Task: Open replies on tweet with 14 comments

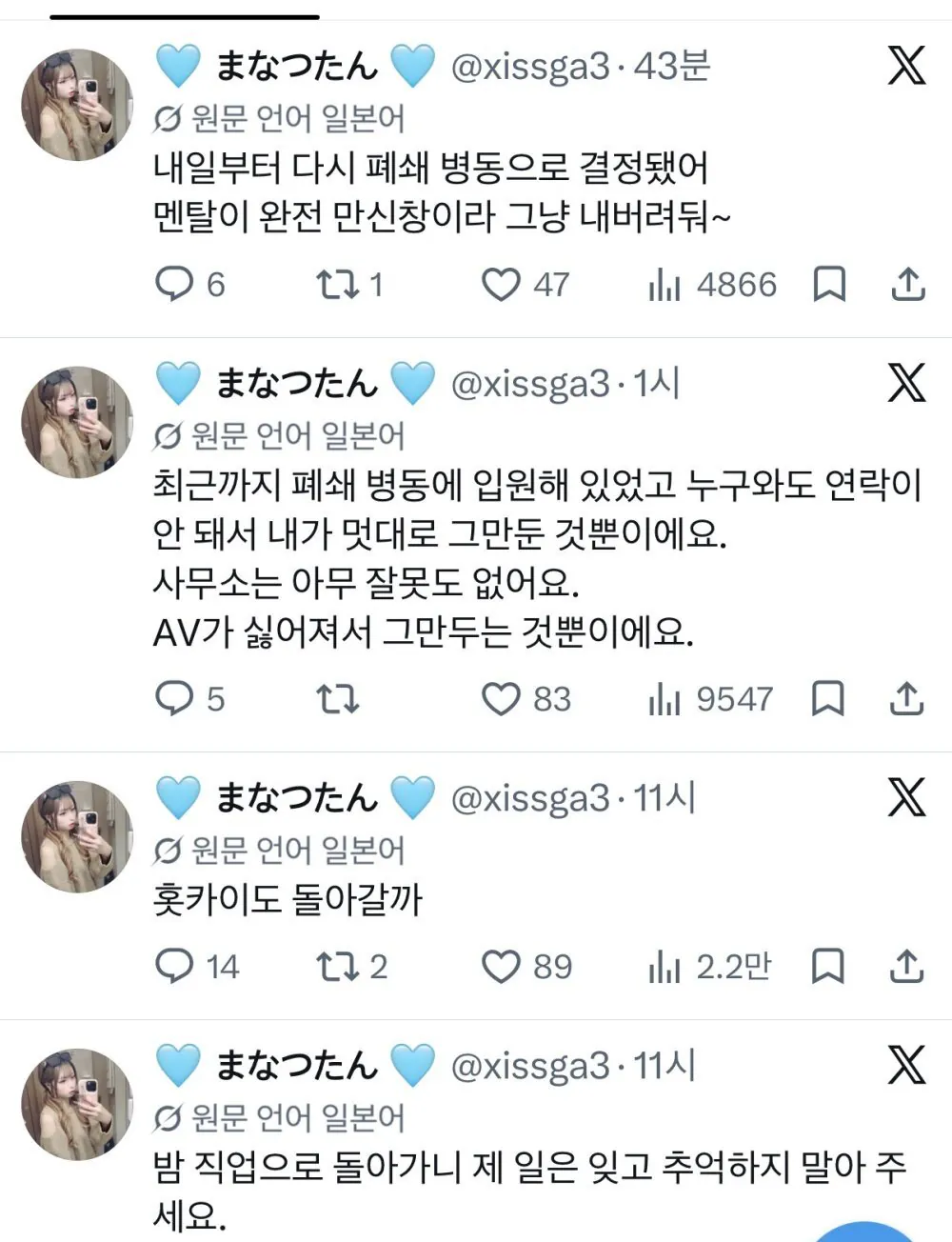Action: (197, 966)
